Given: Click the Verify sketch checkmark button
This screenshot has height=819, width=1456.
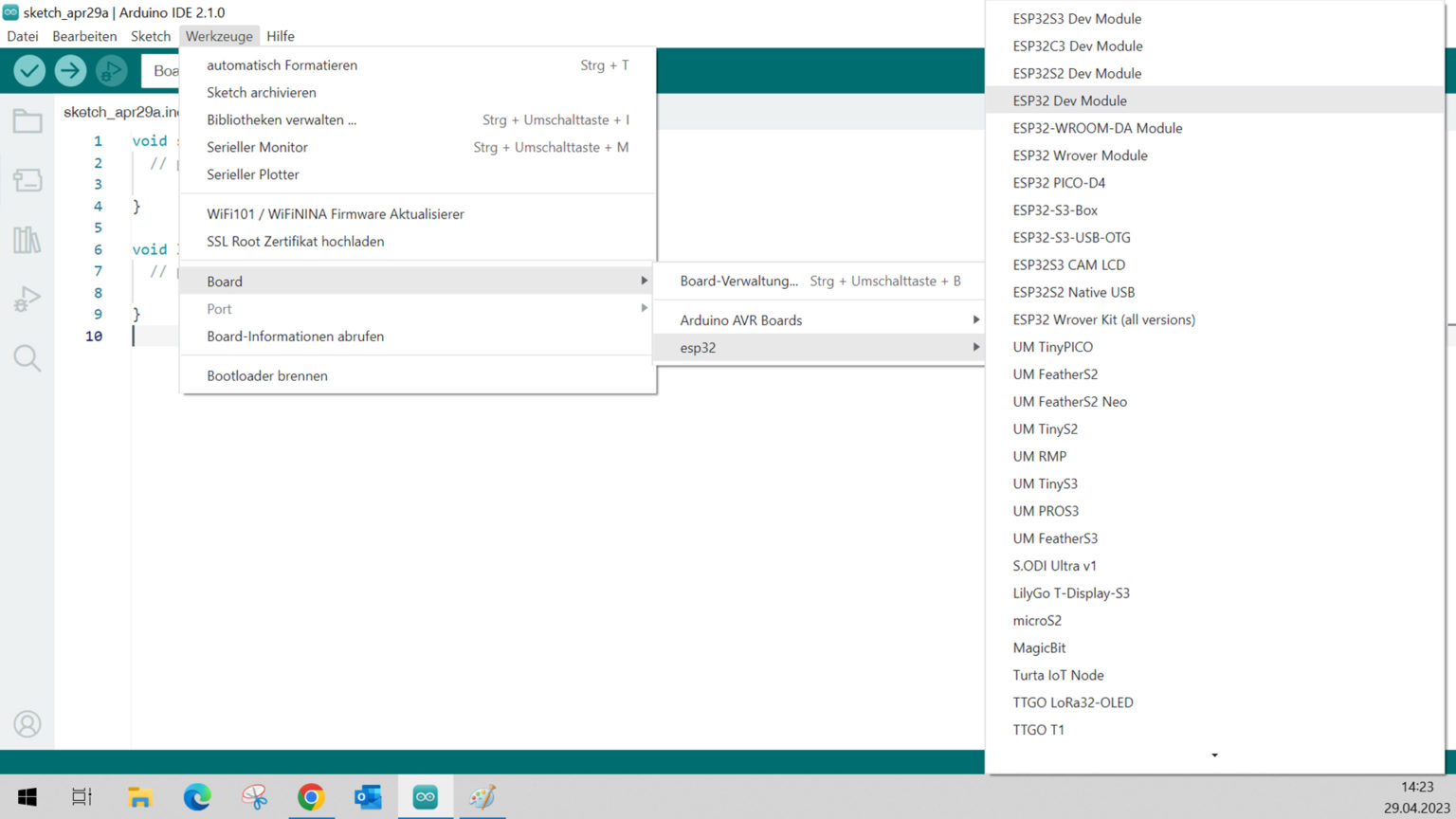Looking at the screenshot, I should coord(29,71).
